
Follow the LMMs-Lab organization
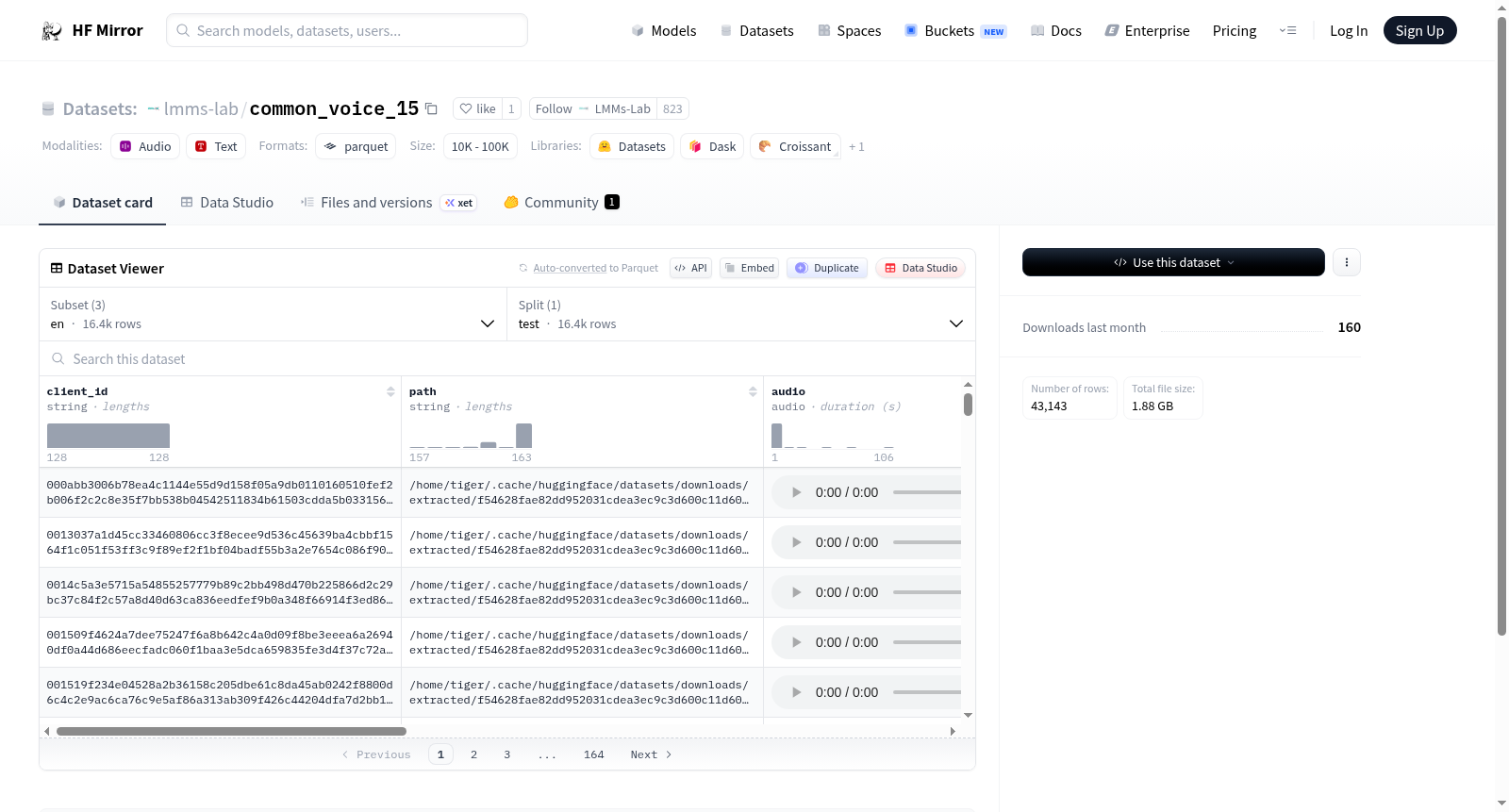tap(593, 108)
